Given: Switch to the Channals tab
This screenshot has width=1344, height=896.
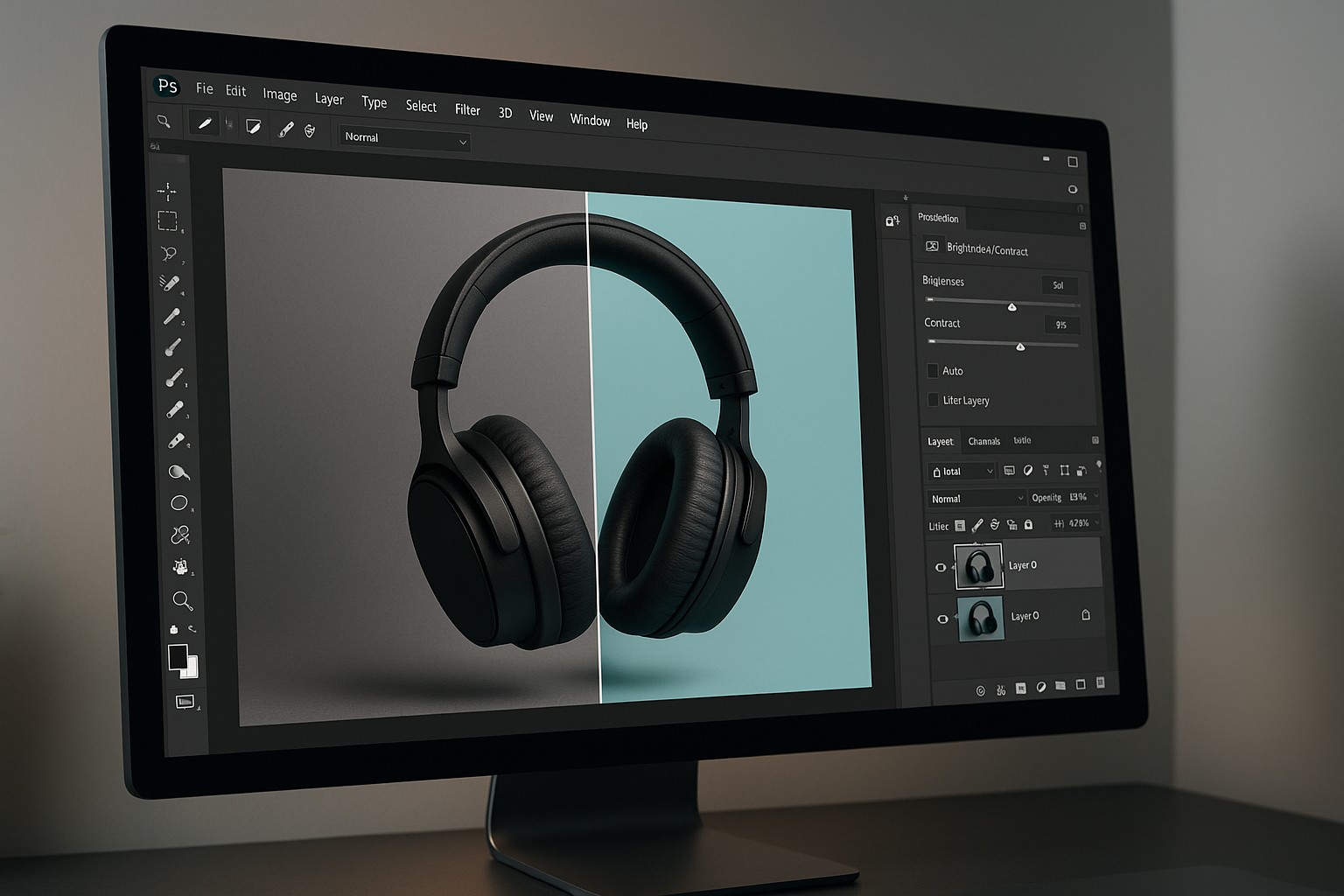Looking at the screenshot, I should [x=984, y=441].
